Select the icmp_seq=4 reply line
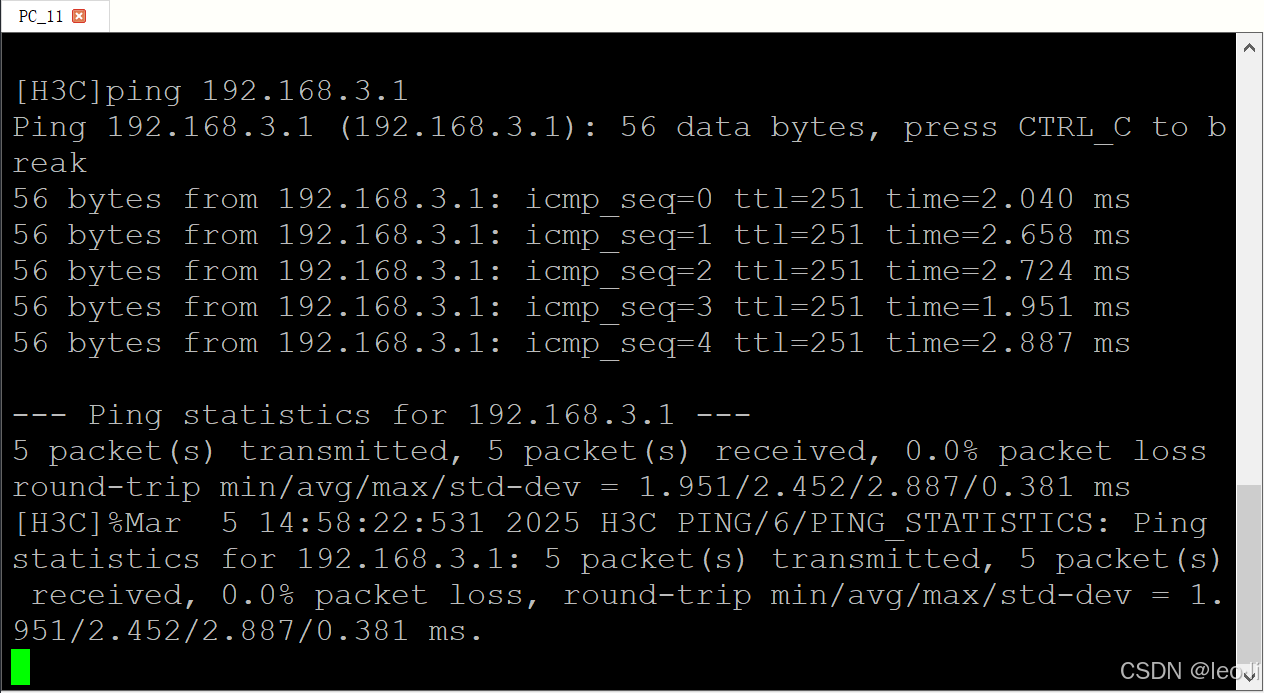This screenshot has width=1264, height=693. [570, 342]
